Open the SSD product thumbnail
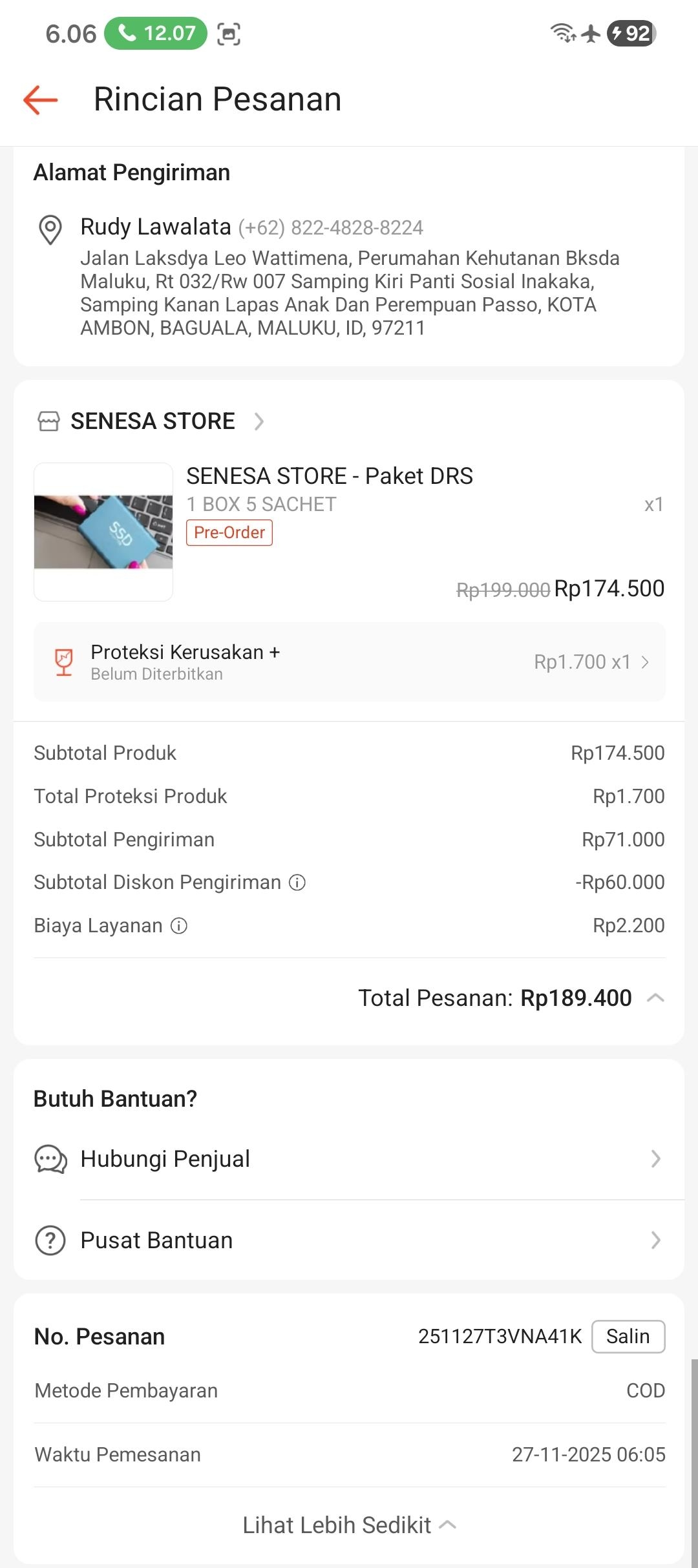The width and height of the screenshot is (698, 1568). [103, 532]
